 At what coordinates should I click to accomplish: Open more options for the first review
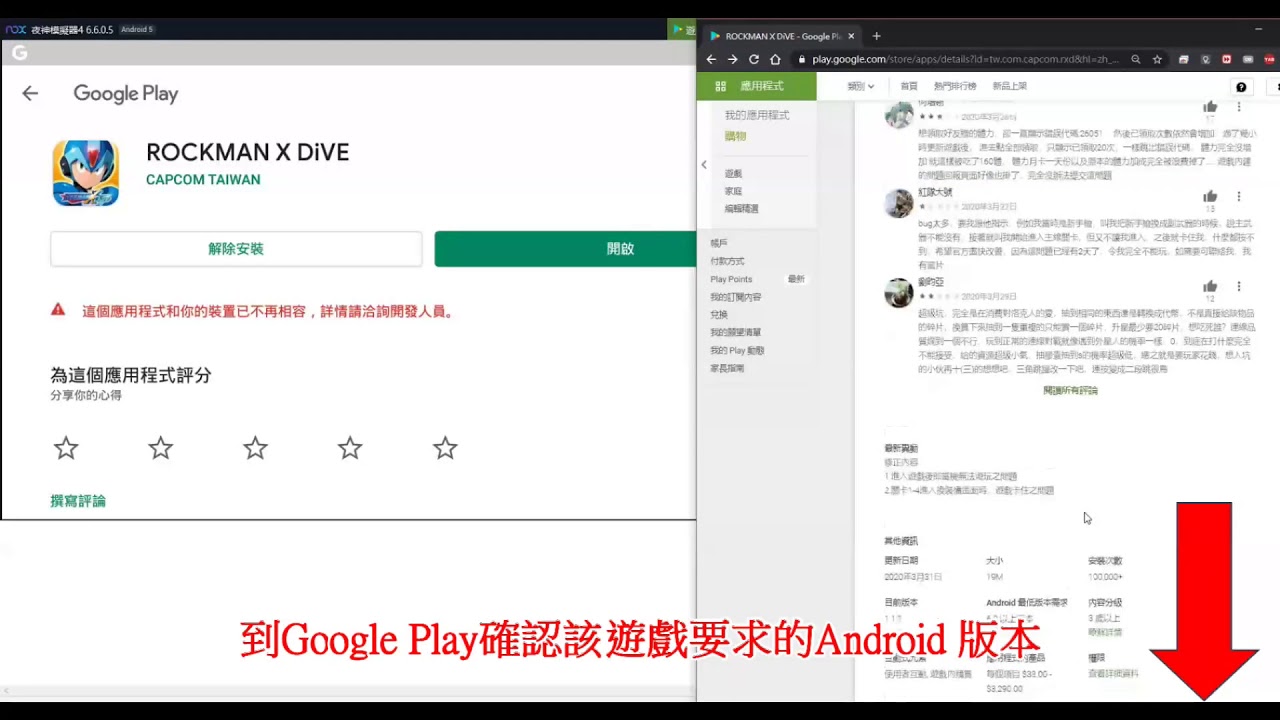click(x=1239, y=107)
